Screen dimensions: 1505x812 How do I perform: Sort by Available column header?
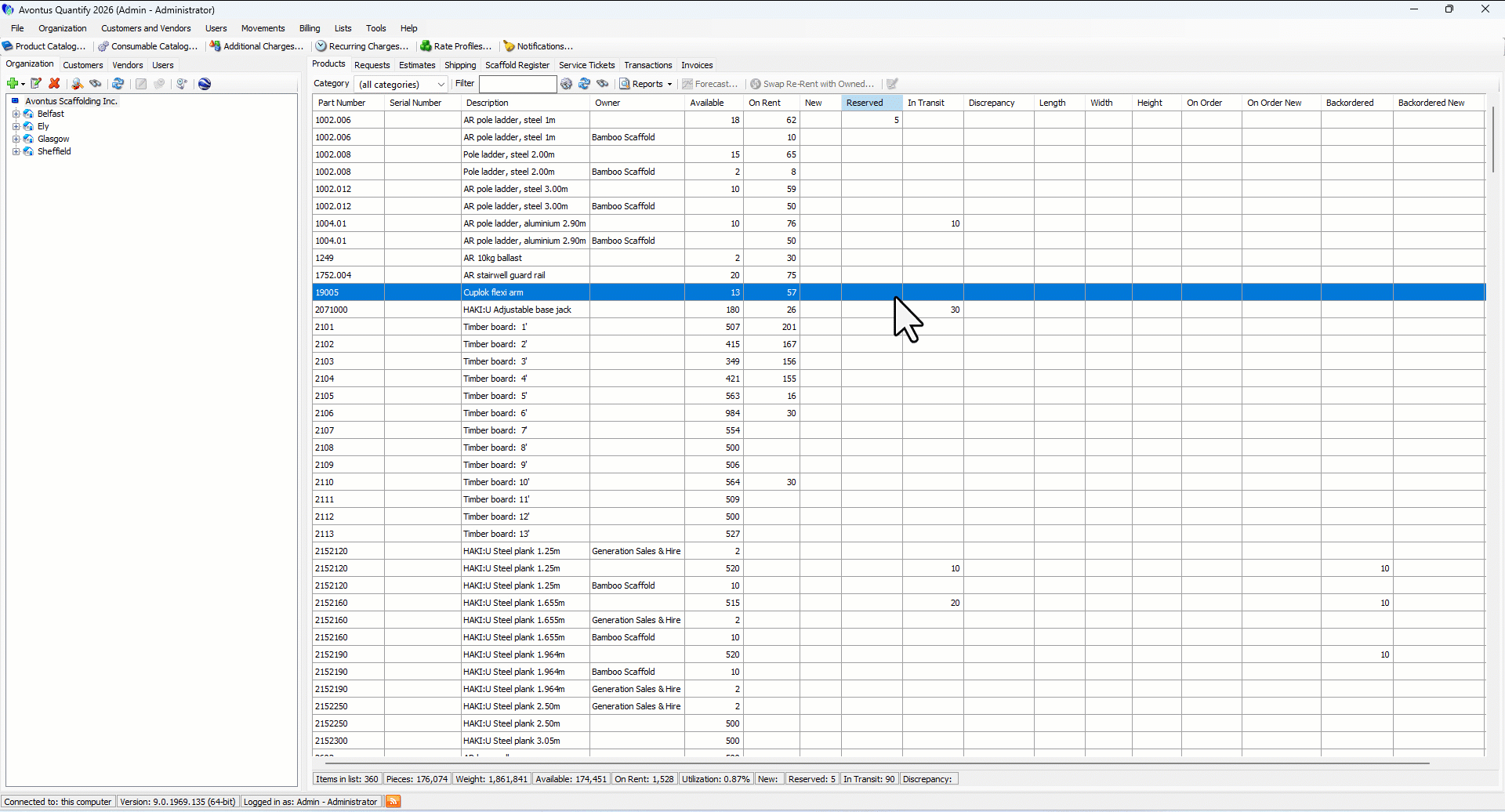pyautogui.click(x=713, y=103)
